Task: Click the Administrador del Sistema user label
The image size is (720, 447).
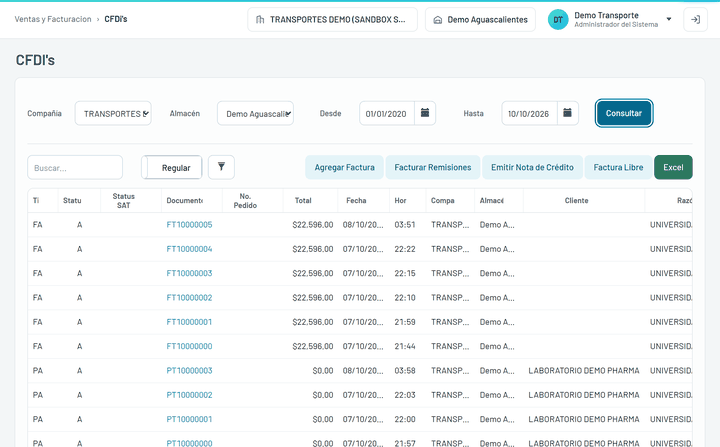Action: 616,25
